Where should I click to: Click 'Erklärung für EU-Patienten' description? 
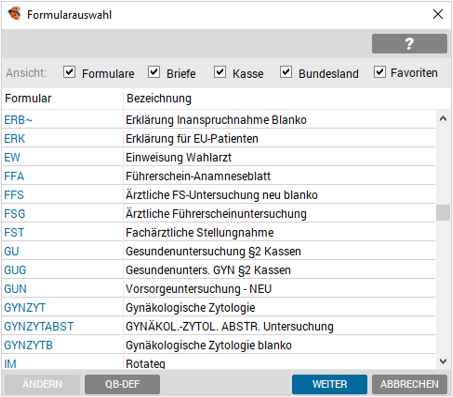click(192, 139)
